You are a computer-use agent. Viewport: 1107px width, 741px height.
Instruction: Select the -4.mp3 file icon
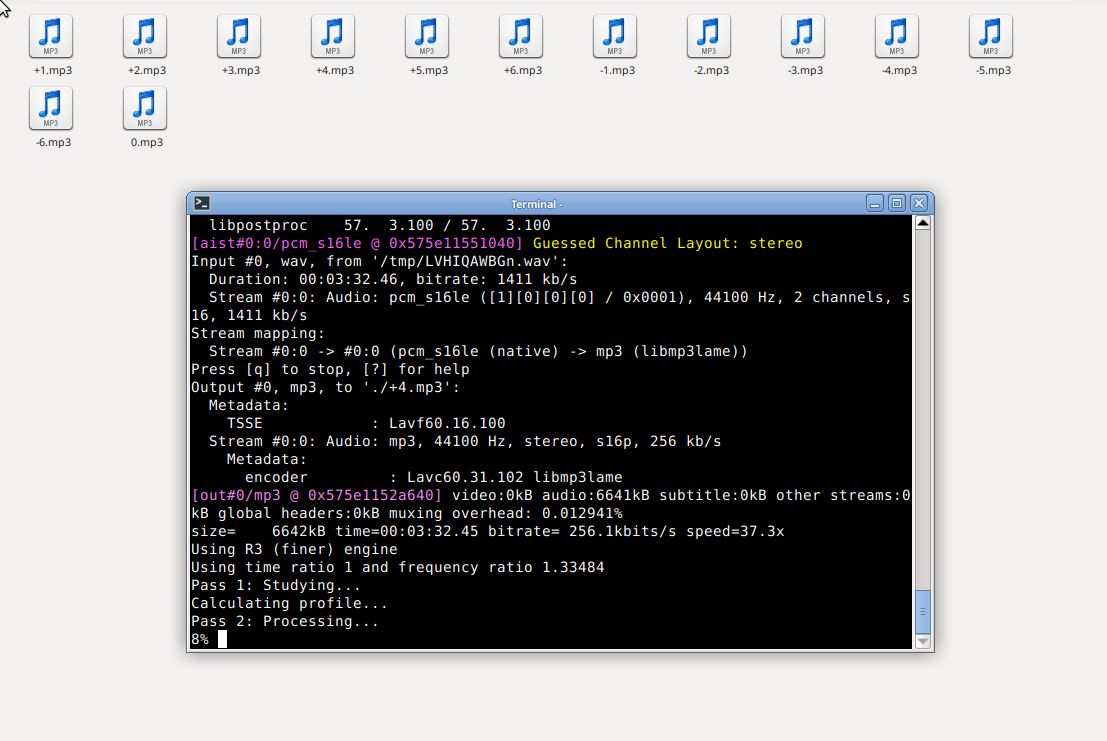pyautogui.click(x=897, y=37)
